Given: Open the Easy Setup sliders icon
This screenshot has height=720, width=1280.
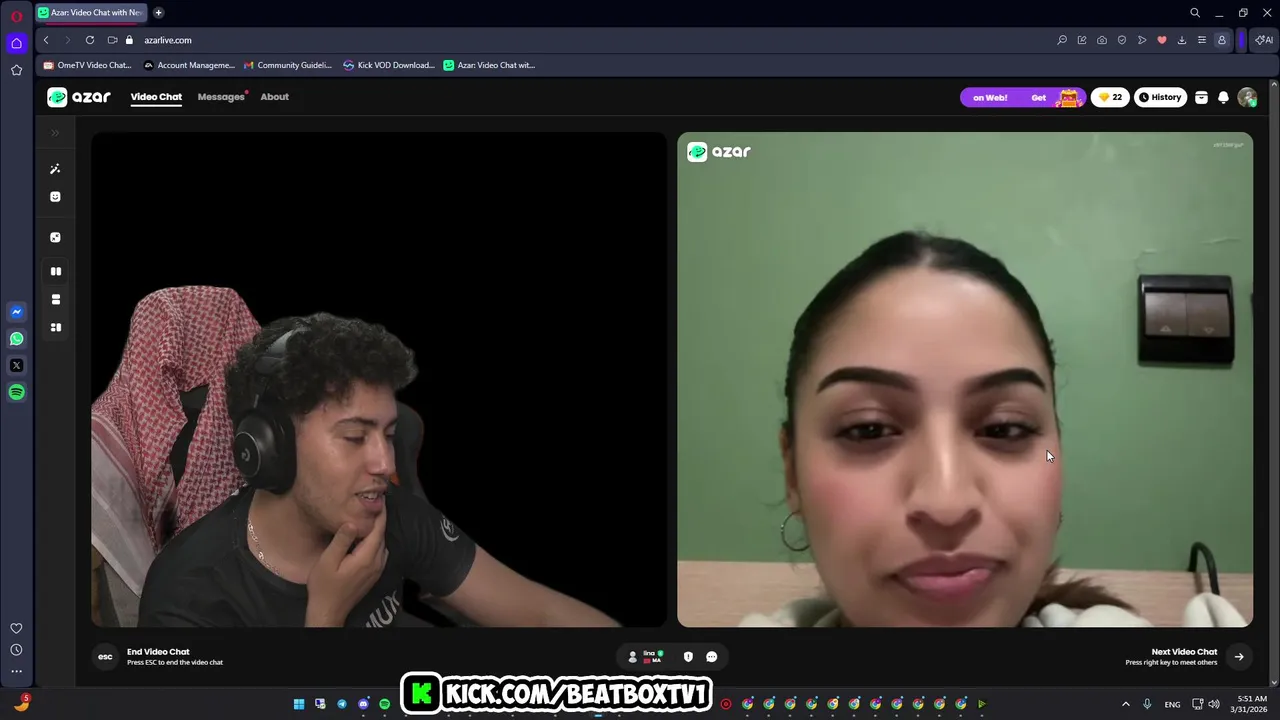Looking at the screenshot, I should 1202,40.
